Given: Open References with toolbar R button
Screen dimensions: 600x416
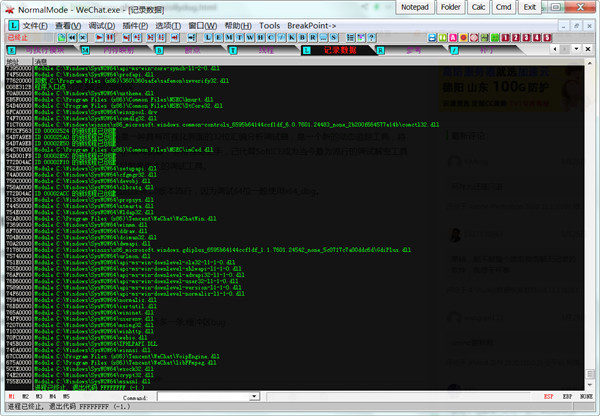Looking at the screenshot, I should (313, 38).
